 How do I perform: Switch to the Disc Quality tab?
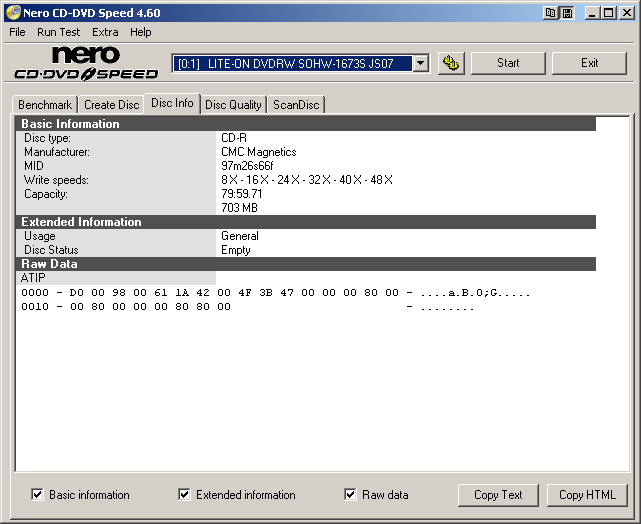coord(233,105)
